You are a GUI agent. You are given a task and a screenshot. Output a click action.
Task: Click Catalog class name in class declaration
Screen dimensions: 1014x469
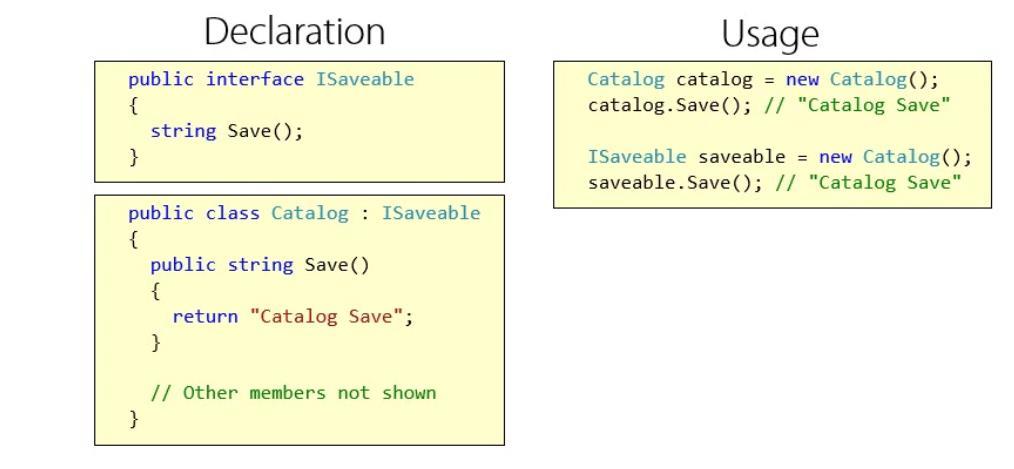coord(310,214)
